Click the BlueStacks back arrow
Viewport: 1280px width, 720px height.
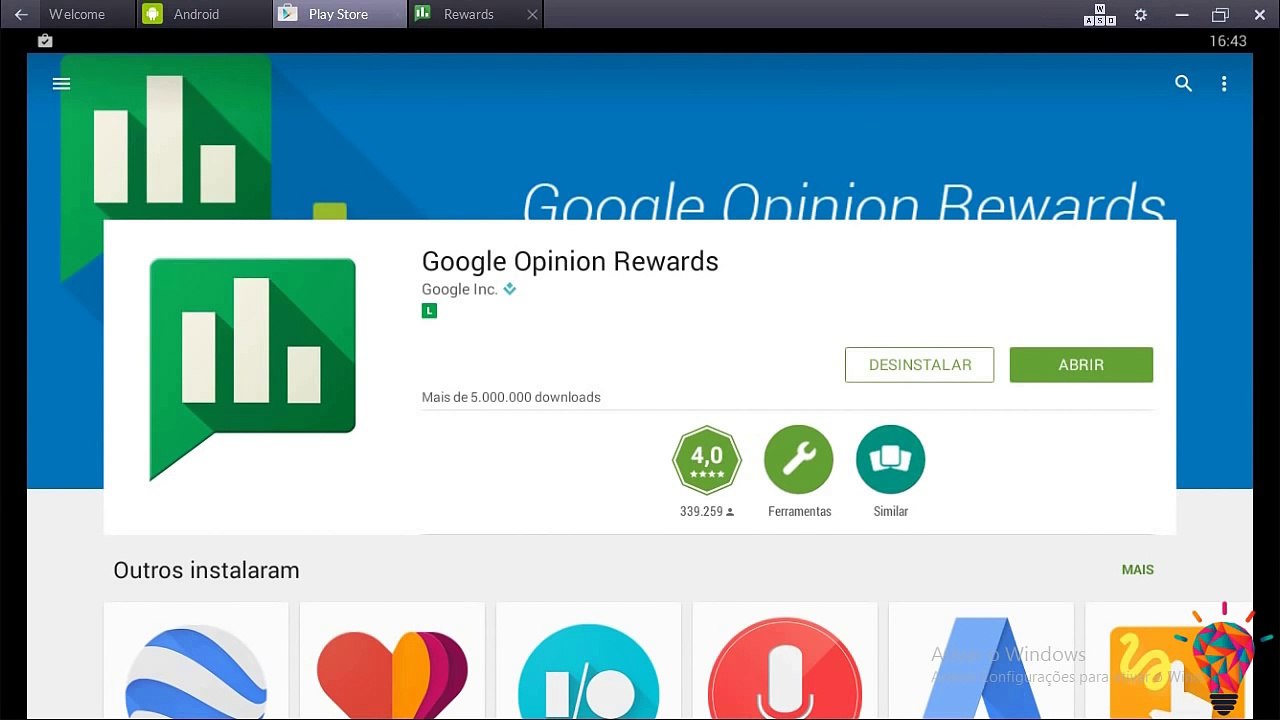[20, 14]
